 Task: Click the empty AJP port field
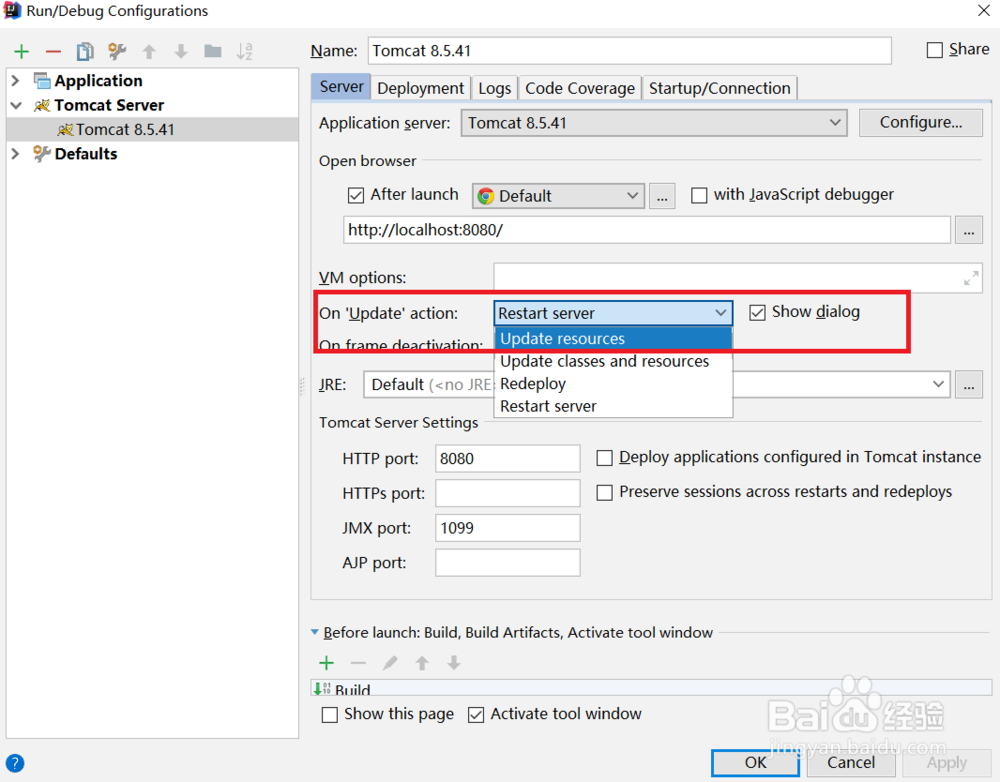pyautogui.click(x=508, y=563)
